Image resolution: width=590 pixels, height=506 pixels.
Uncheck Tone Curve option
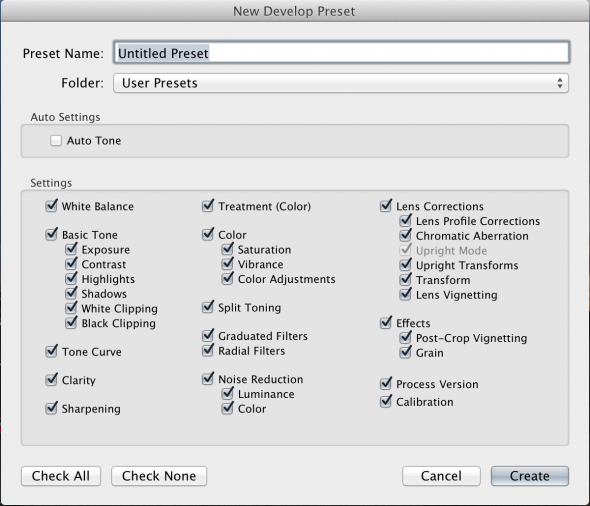point(52,351)
